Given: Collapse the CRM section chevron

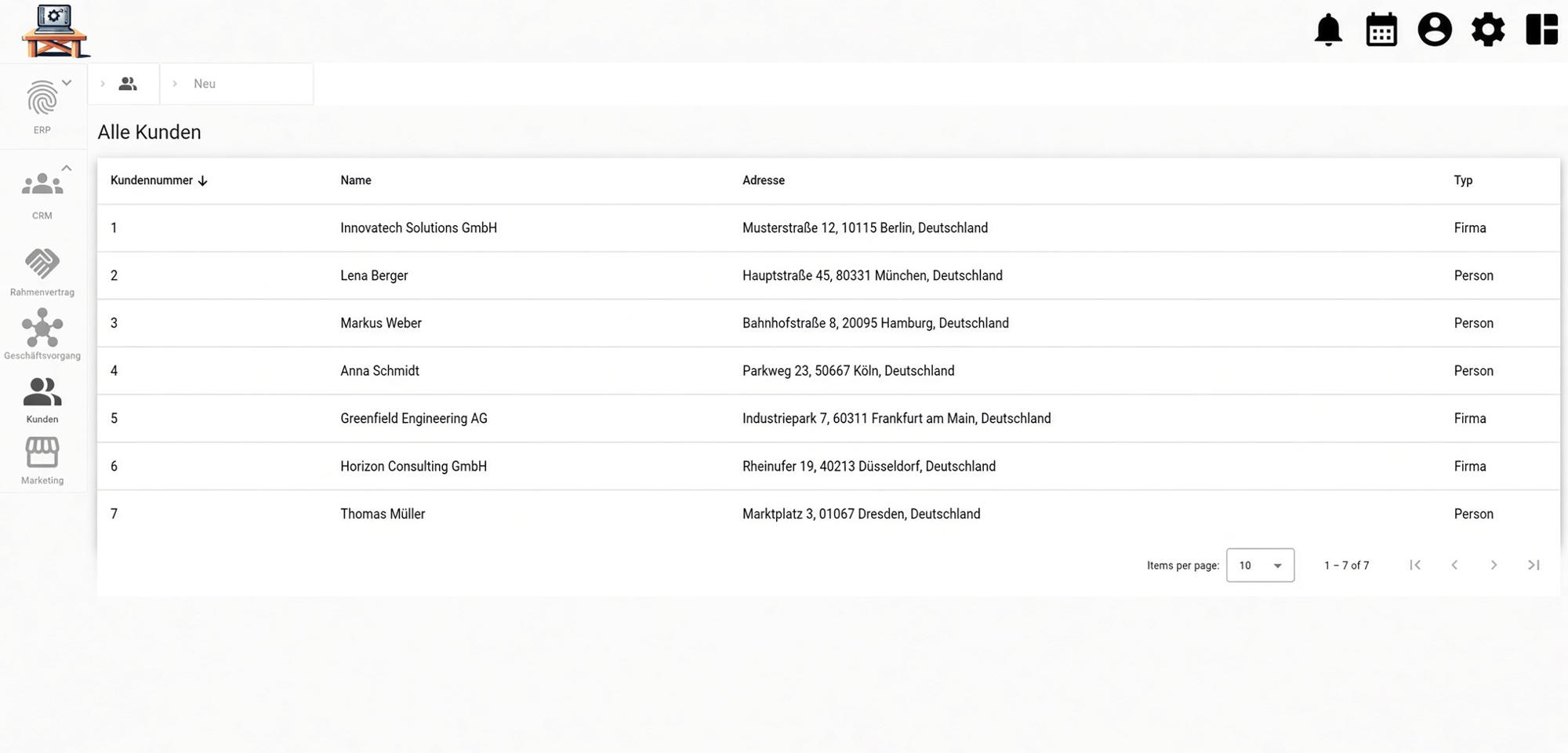Looking at the screenshot, I should click(x=67, y=168).
